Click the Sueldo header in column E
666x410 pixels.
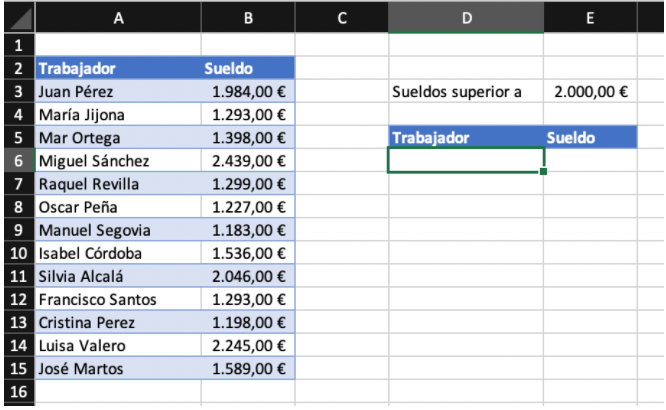(x=590, y=138)
